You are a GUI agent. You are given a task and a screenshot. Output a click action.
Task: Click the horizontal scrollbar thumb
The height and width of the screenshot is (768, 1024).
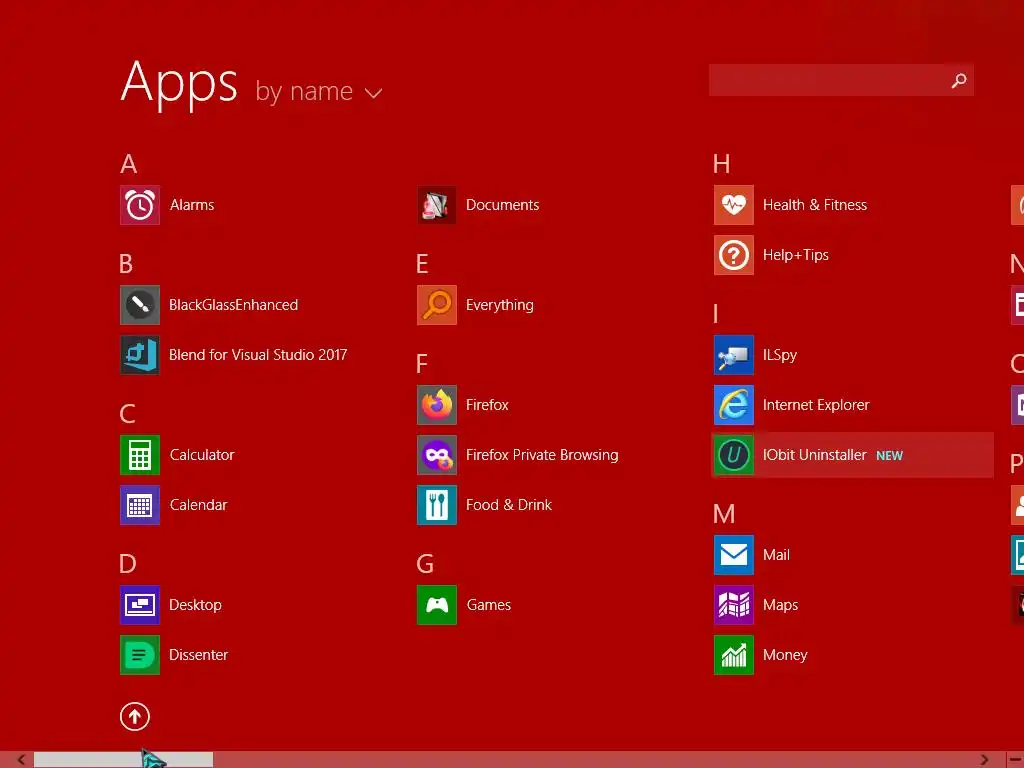click(x=123, y=760)
